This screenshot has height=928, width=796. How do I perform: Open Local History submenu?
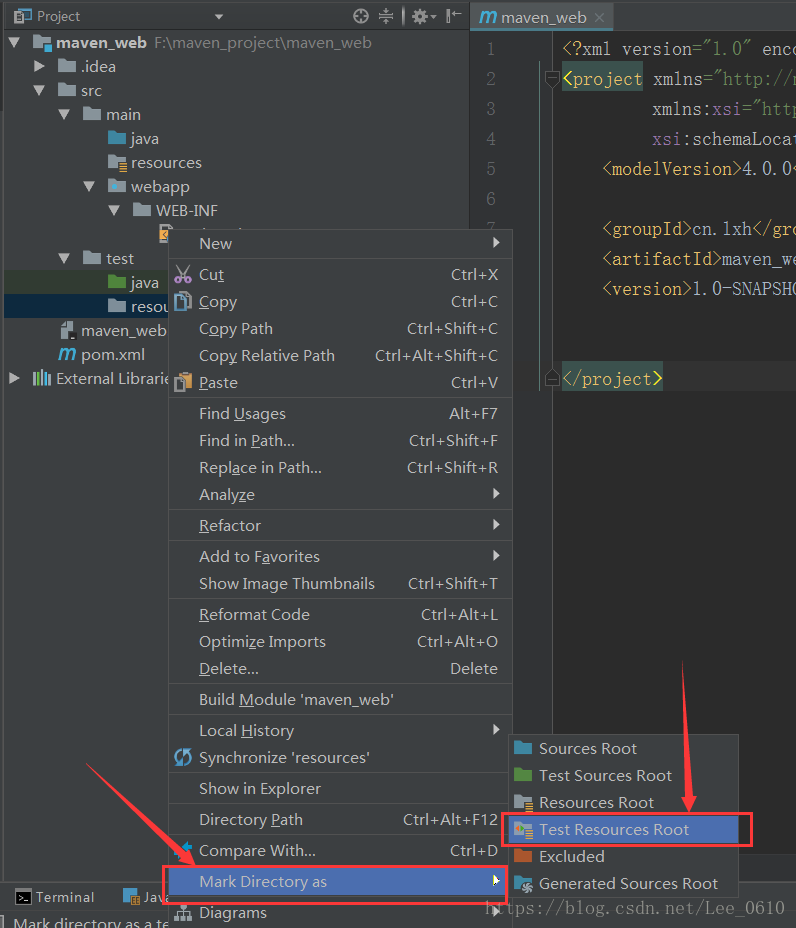pos(340,731)
